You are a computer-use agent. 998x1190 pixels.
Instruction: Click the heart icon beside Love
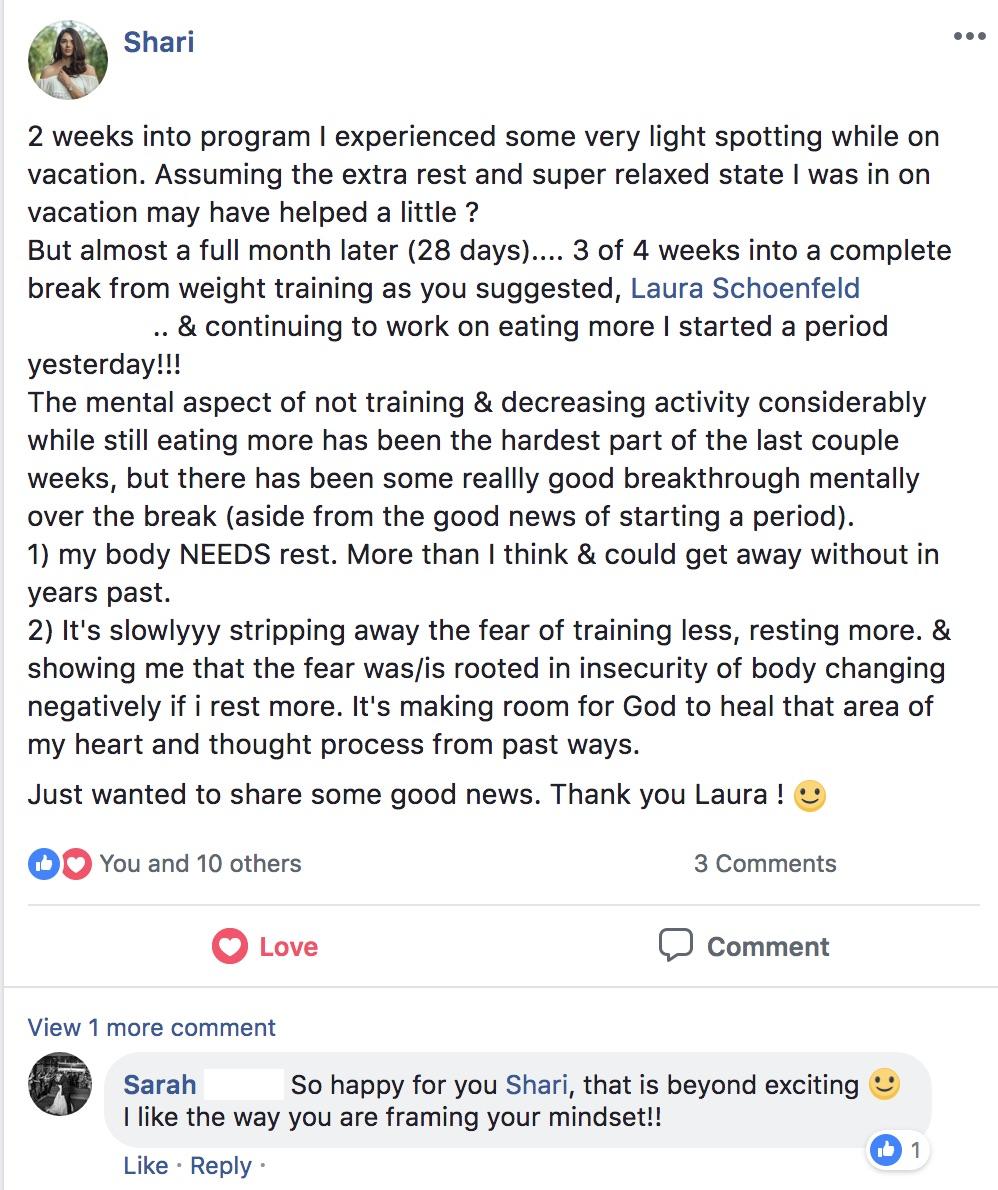click(229, 946)
